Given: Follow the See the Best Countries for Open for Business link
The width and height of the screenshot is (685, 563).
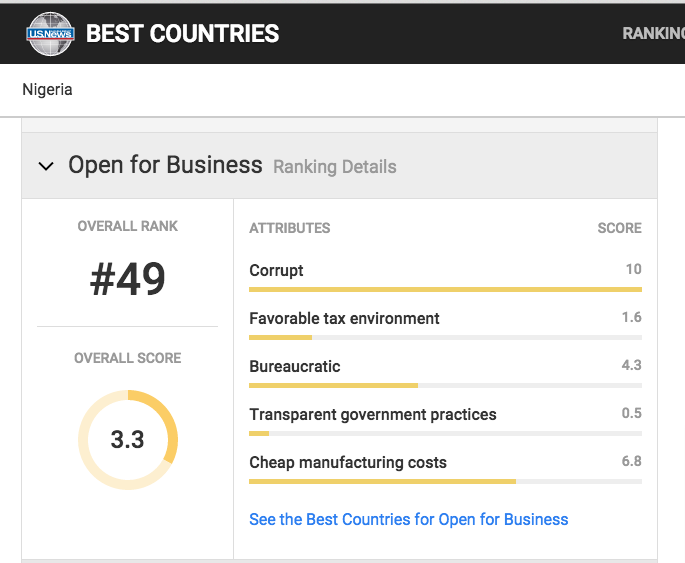Looking at the screenshot, I should coord(408,519).
